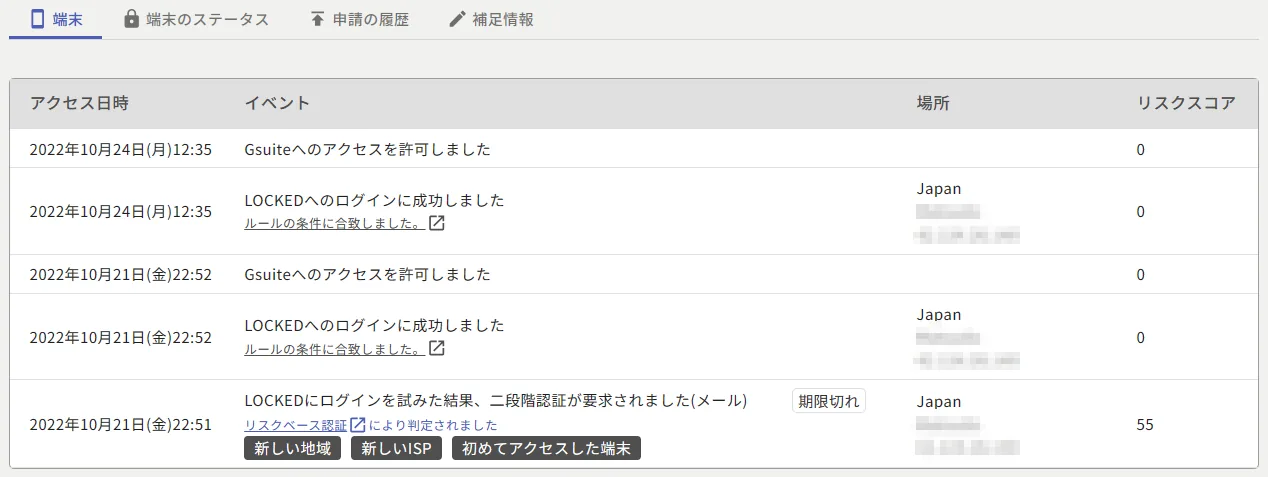Image resolution: width=1268 pixels, height=477 pixels.
Task: Click Japan location in the 10月24日 login row
Action: (x=939, y=189)
